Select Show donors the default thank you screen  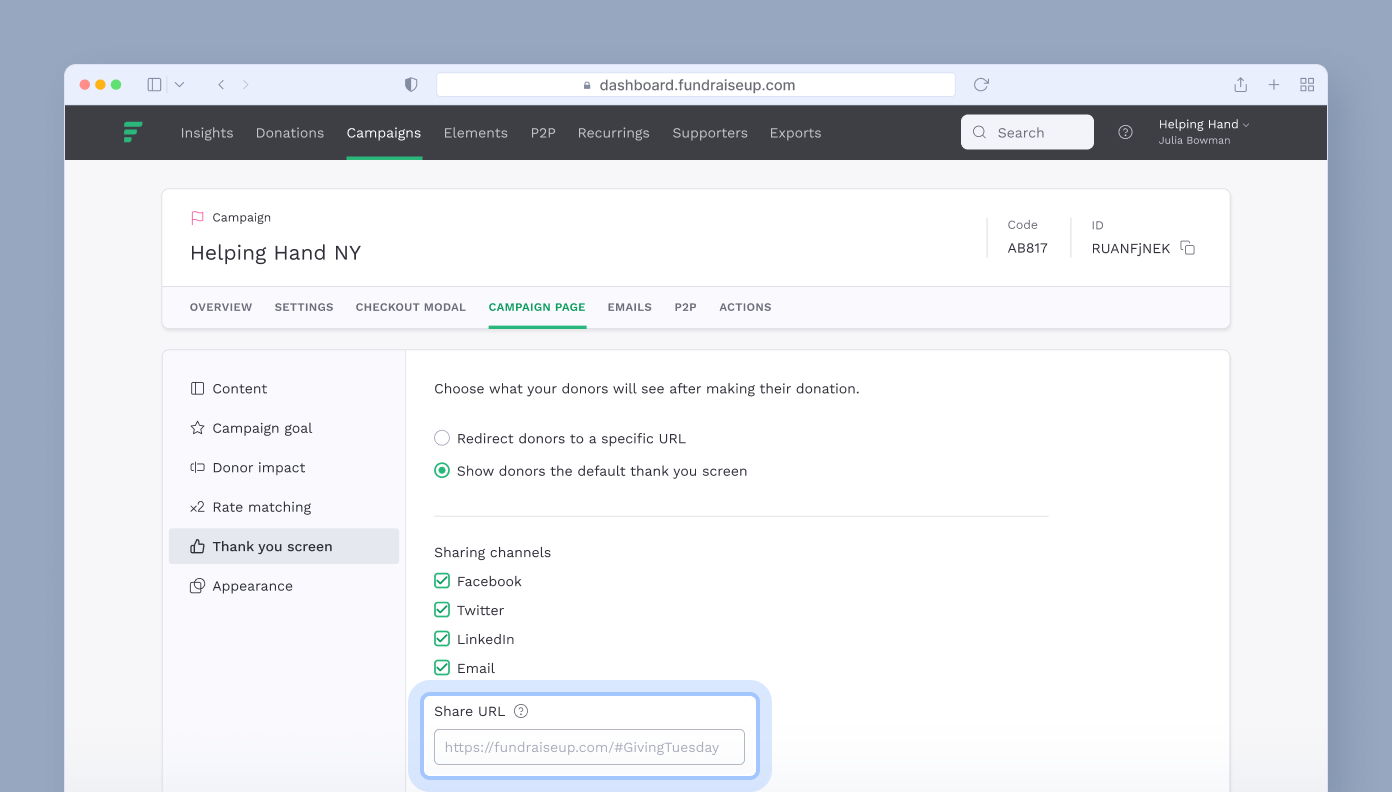click(x=442, y=471)
